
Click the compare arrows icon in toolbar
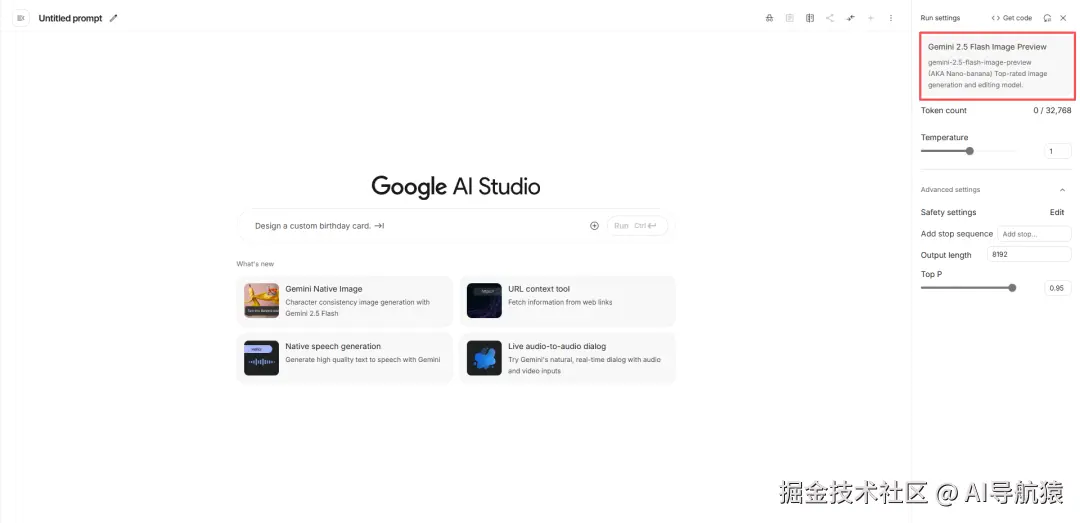tap(851, 18)
